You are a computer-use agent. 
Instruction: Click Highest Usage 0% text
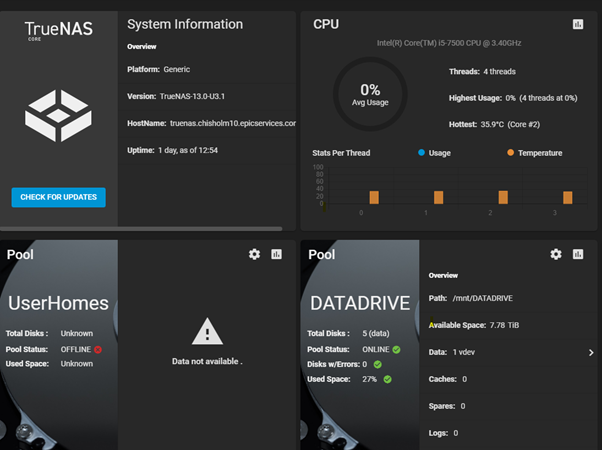click(x=513, y=98)
